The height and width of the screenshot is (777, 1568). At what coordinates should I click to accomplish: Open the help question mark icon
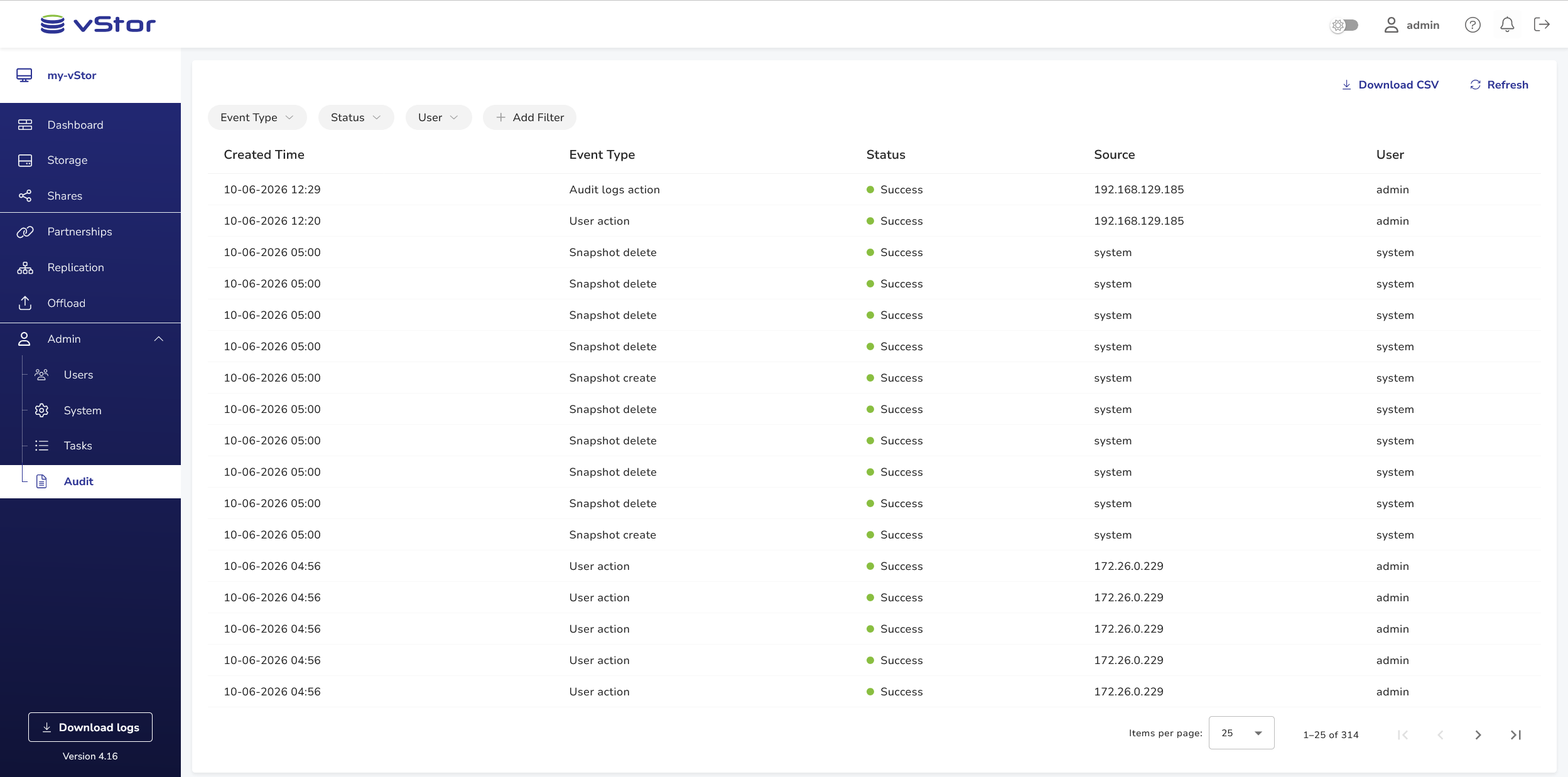pyautogui.click(x=1473, y=24)
